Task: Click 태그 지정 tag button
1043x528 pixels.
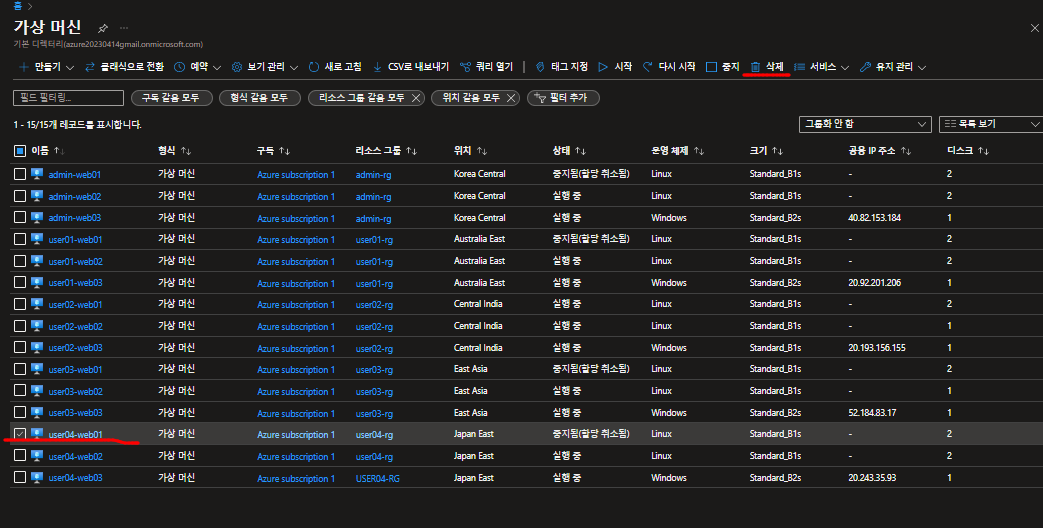Action: (x=562, y=66)
